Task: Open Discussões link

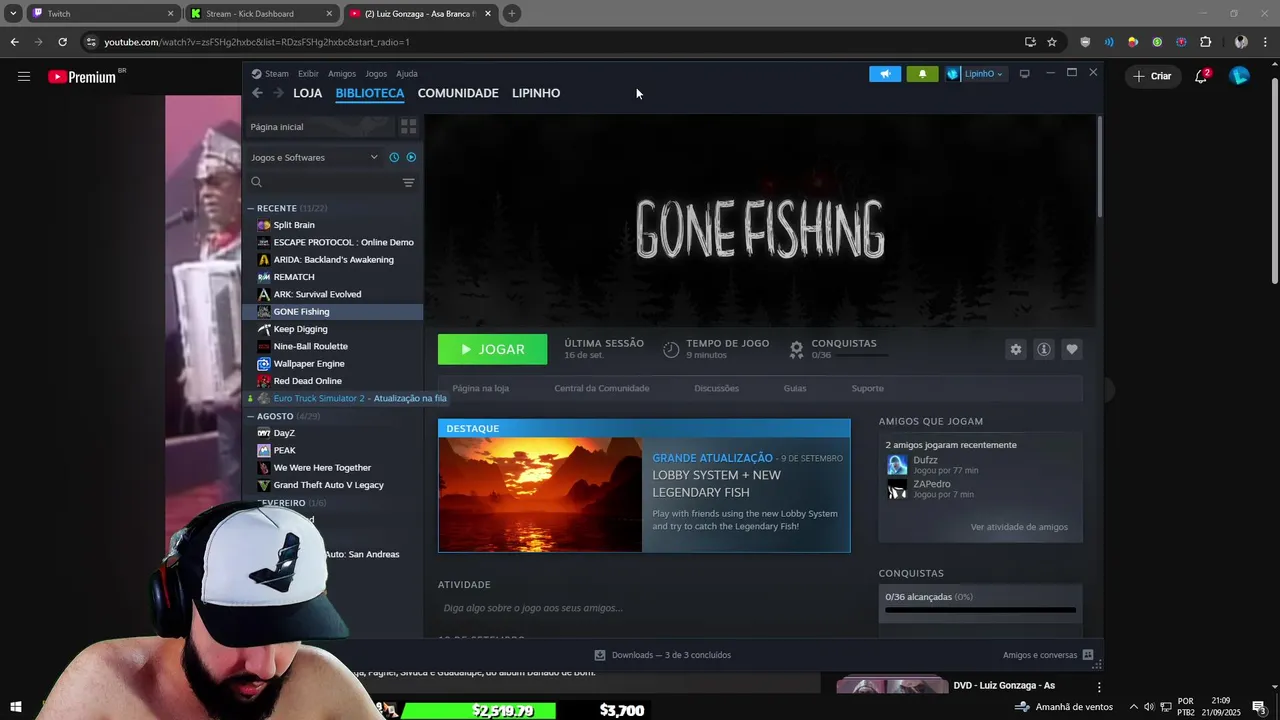Action: click(x=717, y=388)
